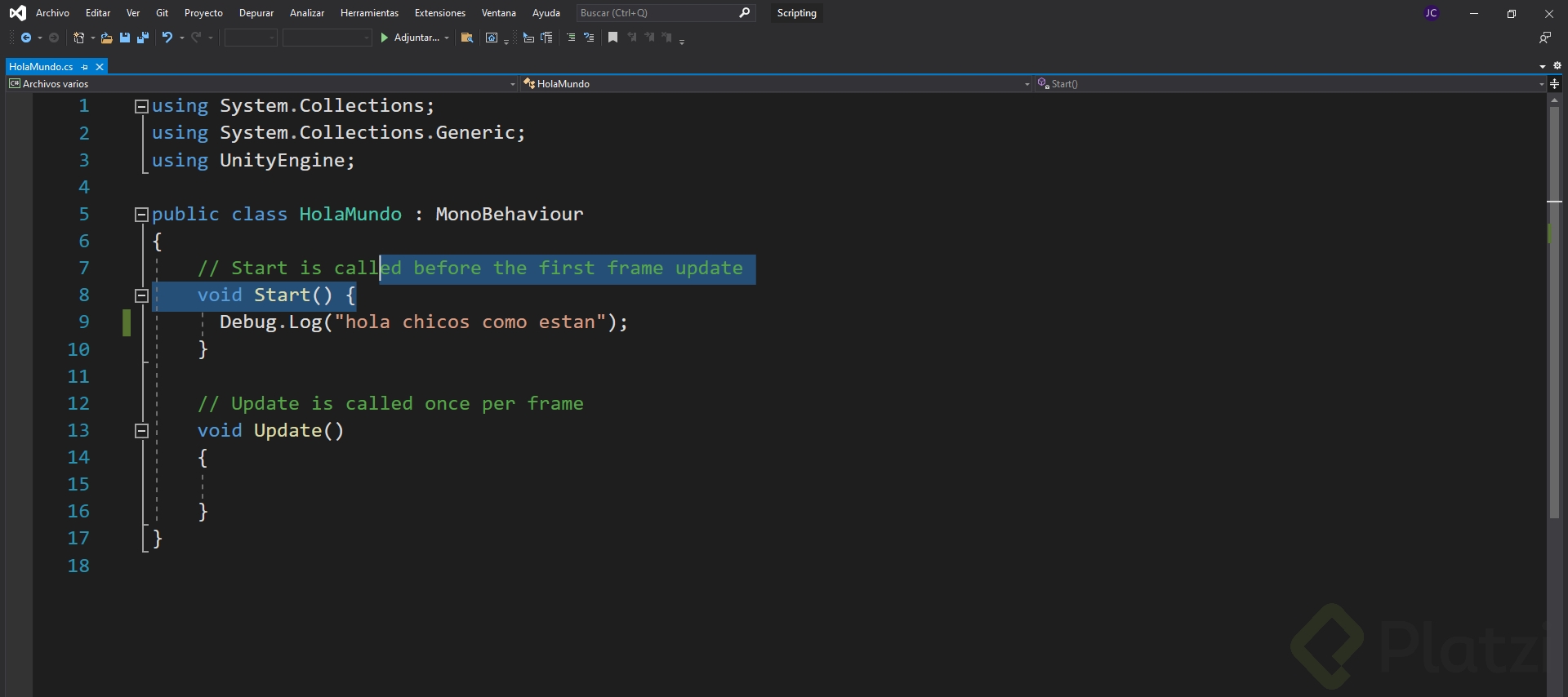Open the Ayuda menu
This screenshot has width=1568, height=697.
click(x=546, y=13)
